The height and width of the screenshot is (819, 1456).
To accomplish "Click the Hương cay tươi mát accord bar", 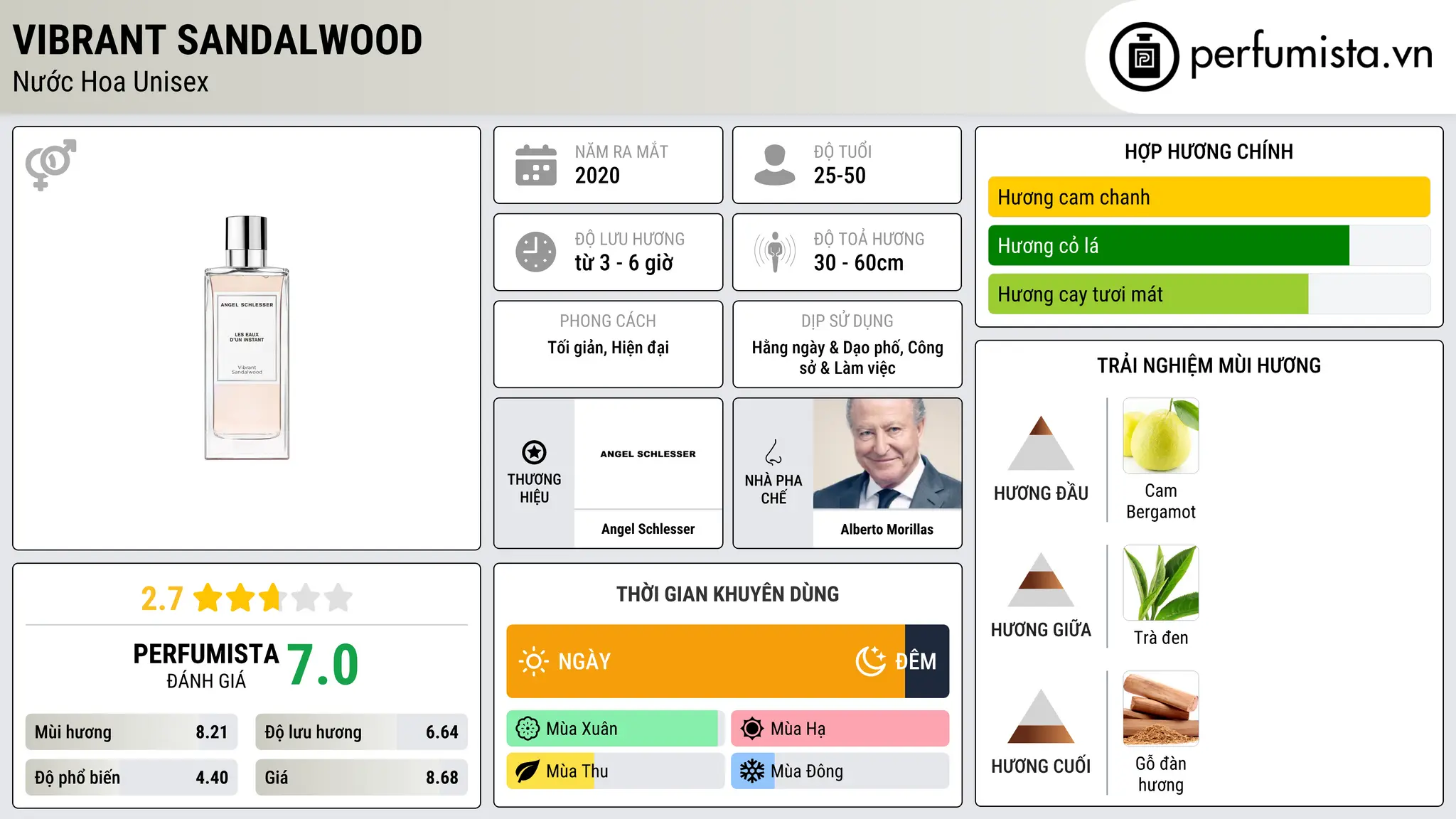I will click(1209, 294).
